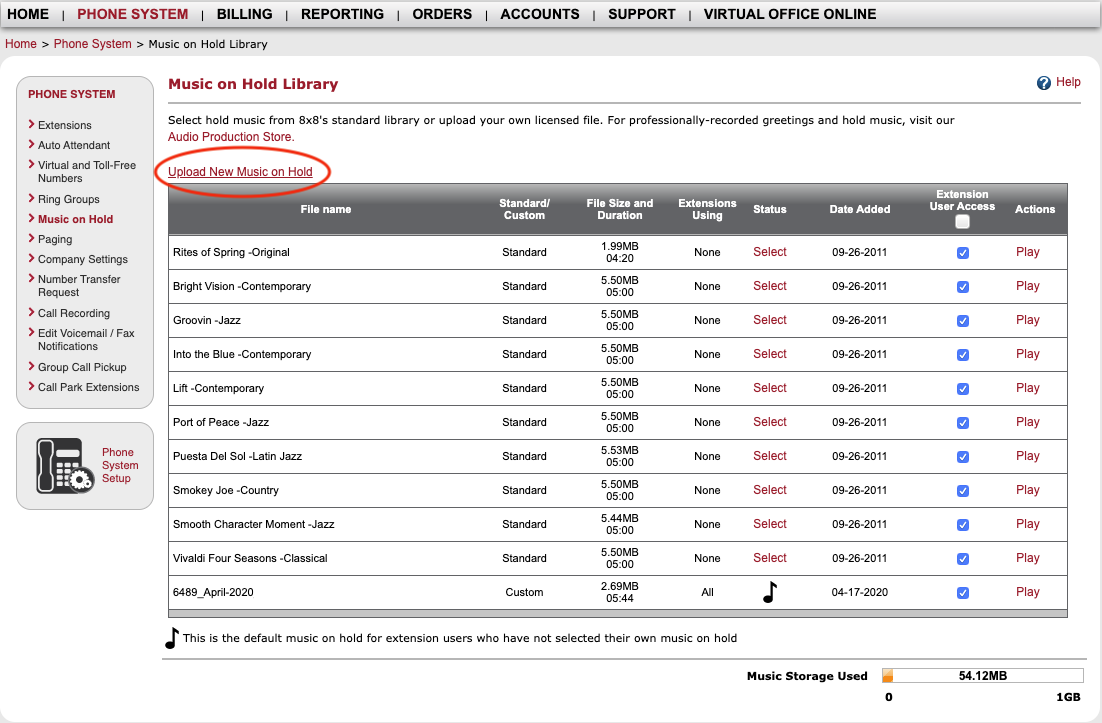Viewport: 1102px width, 723px height.
Task: Click the 6489_April-2020 file name
Action: tap(213, 592)
